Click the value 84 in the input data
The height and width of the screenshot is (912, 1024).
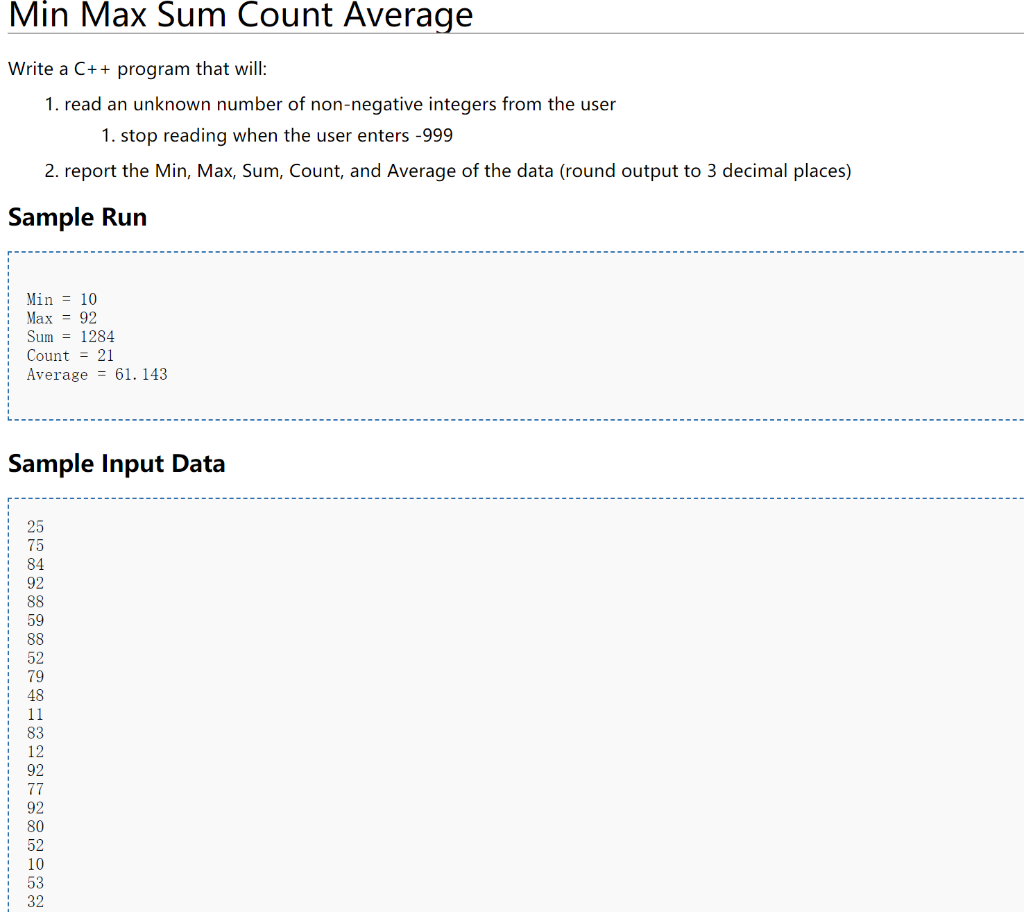coord(35,564)
